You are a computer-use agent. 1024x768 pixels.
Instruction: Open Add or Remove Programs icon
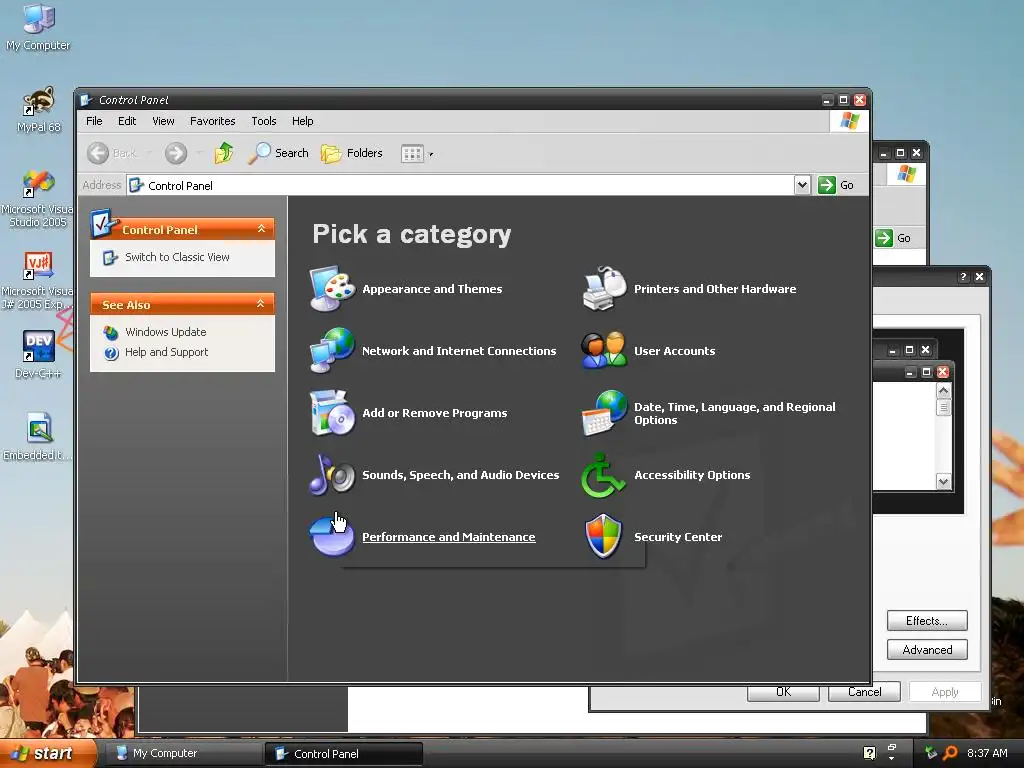point(332,413)
